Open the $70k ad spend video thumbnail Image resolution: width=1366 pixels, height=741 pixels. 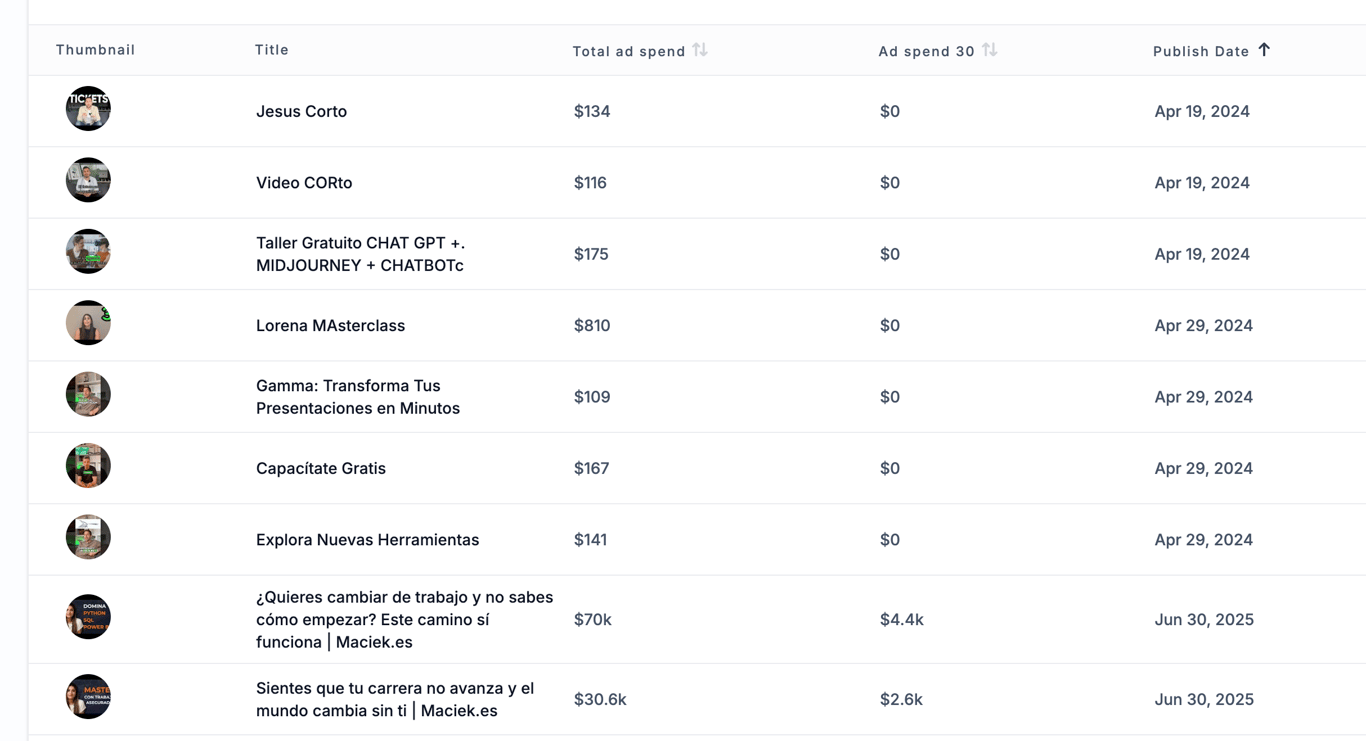(88, 617)
